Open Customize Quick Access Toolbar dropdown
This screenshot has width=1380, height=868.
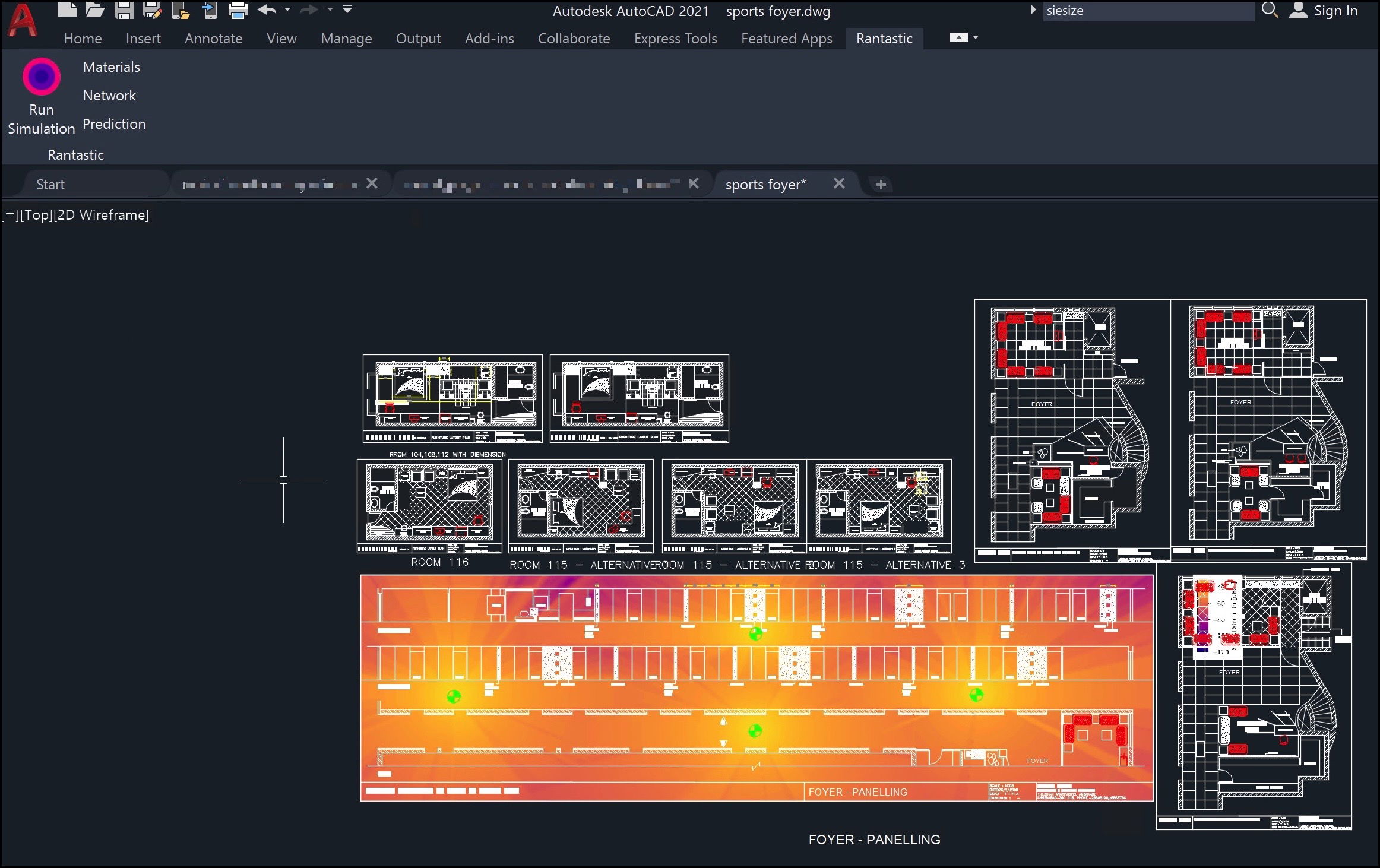[x=347, y=9]
